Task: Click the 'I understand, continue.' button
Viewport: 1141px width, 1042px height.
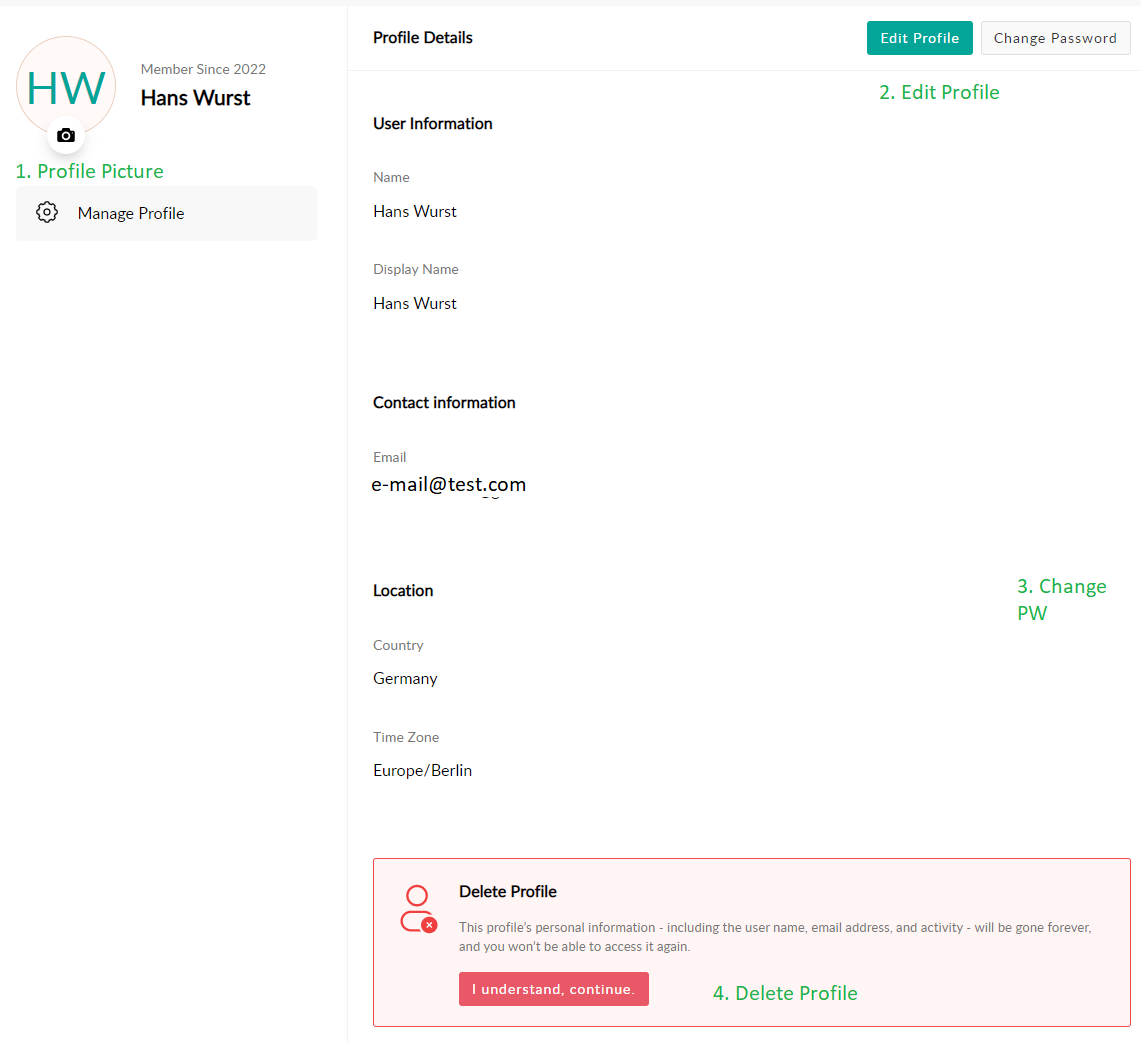Action: click(553, 989)
